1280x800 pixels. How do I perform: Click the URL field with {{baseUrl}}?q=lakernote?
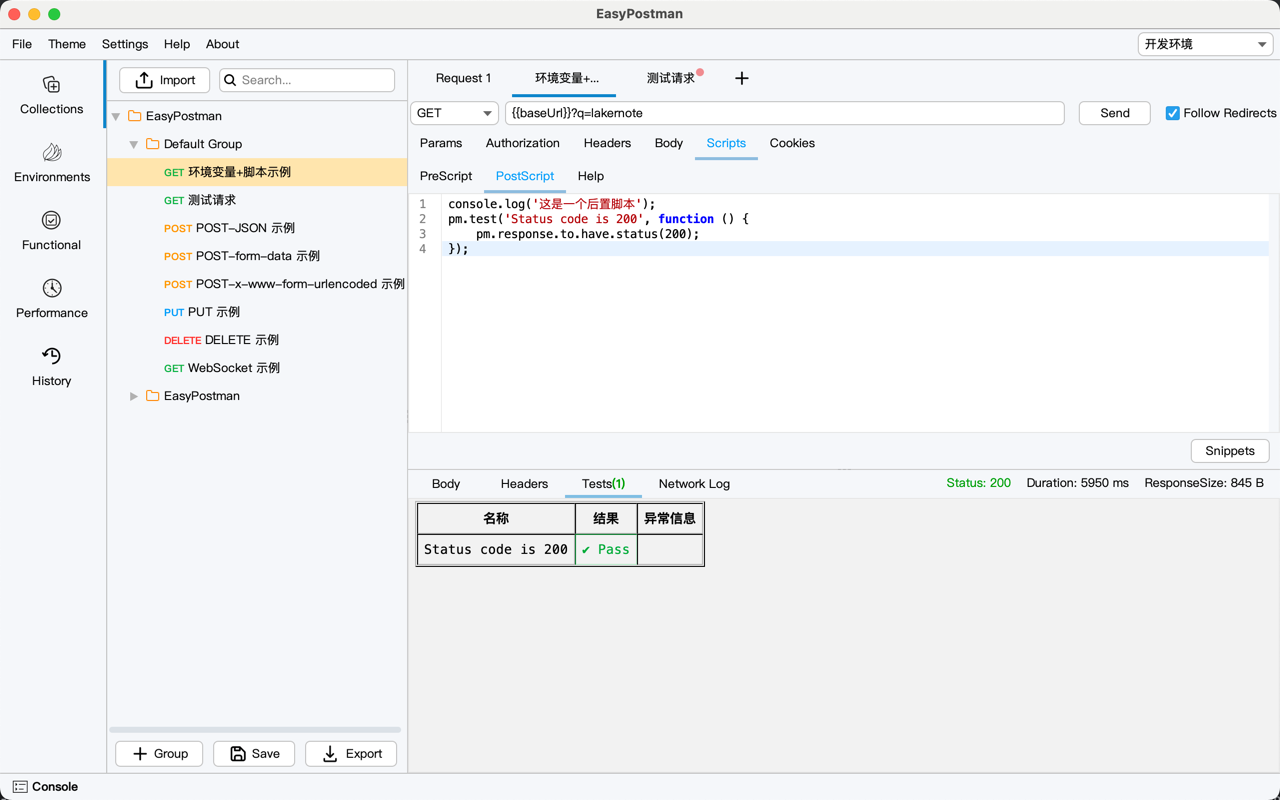click(x=785, y=113)
